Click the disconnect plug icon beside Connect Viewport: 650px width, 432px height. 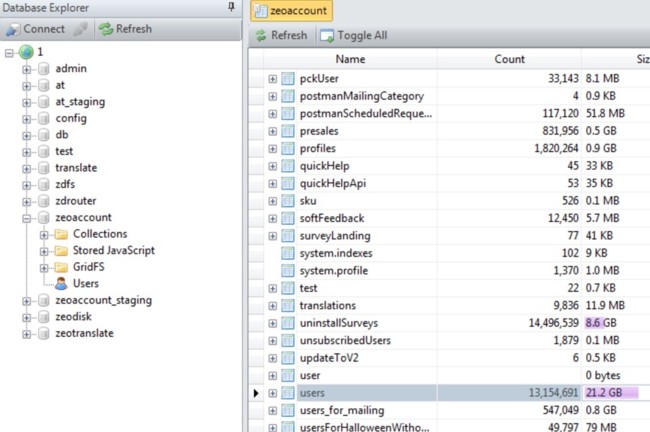[x=80, y=29]
